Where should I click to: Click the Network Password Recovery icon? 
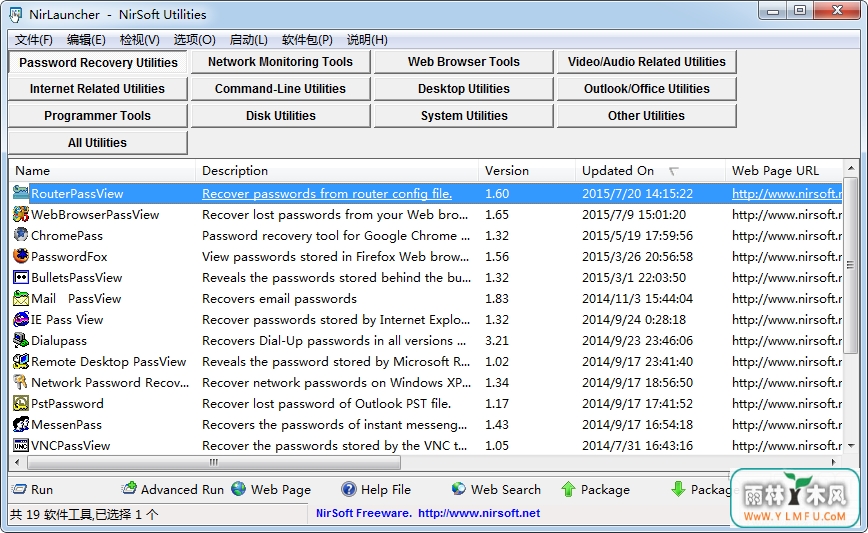pyautogui.click(x=21, y=382)
